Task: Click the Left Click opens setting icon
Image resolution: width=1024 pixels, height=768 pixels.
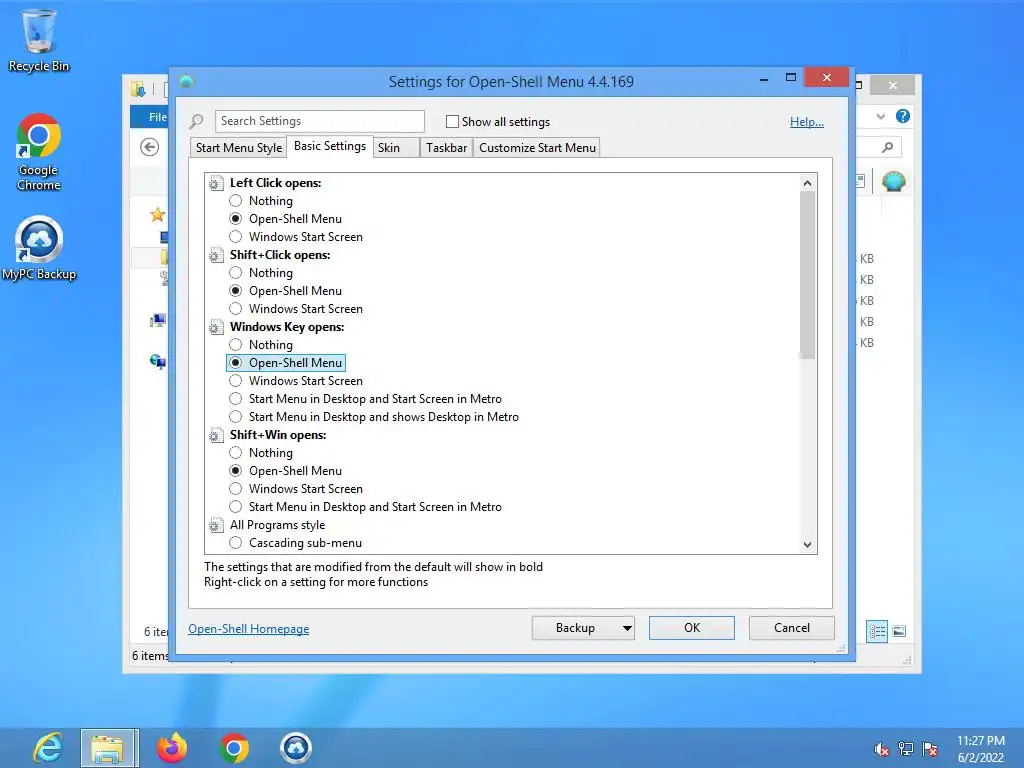Action: (x=216, y=184)
